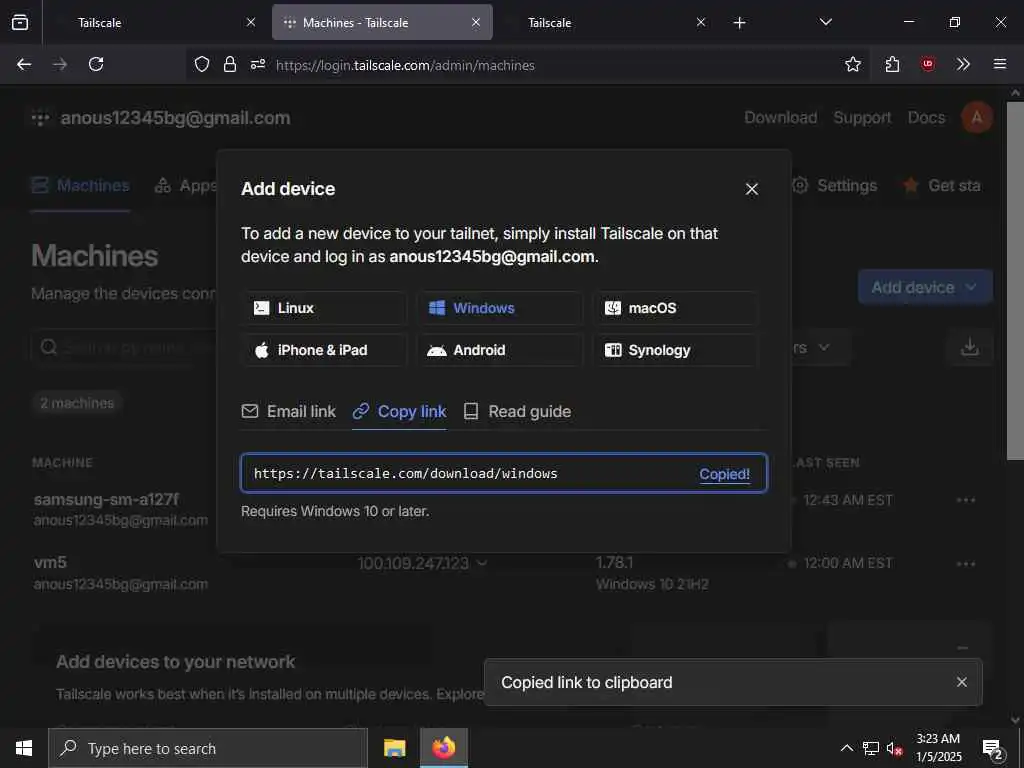Image resolution: width=1024 pixels, height=768 pixels.
Task: Click the address bar URL
Action: click(405, 65)
